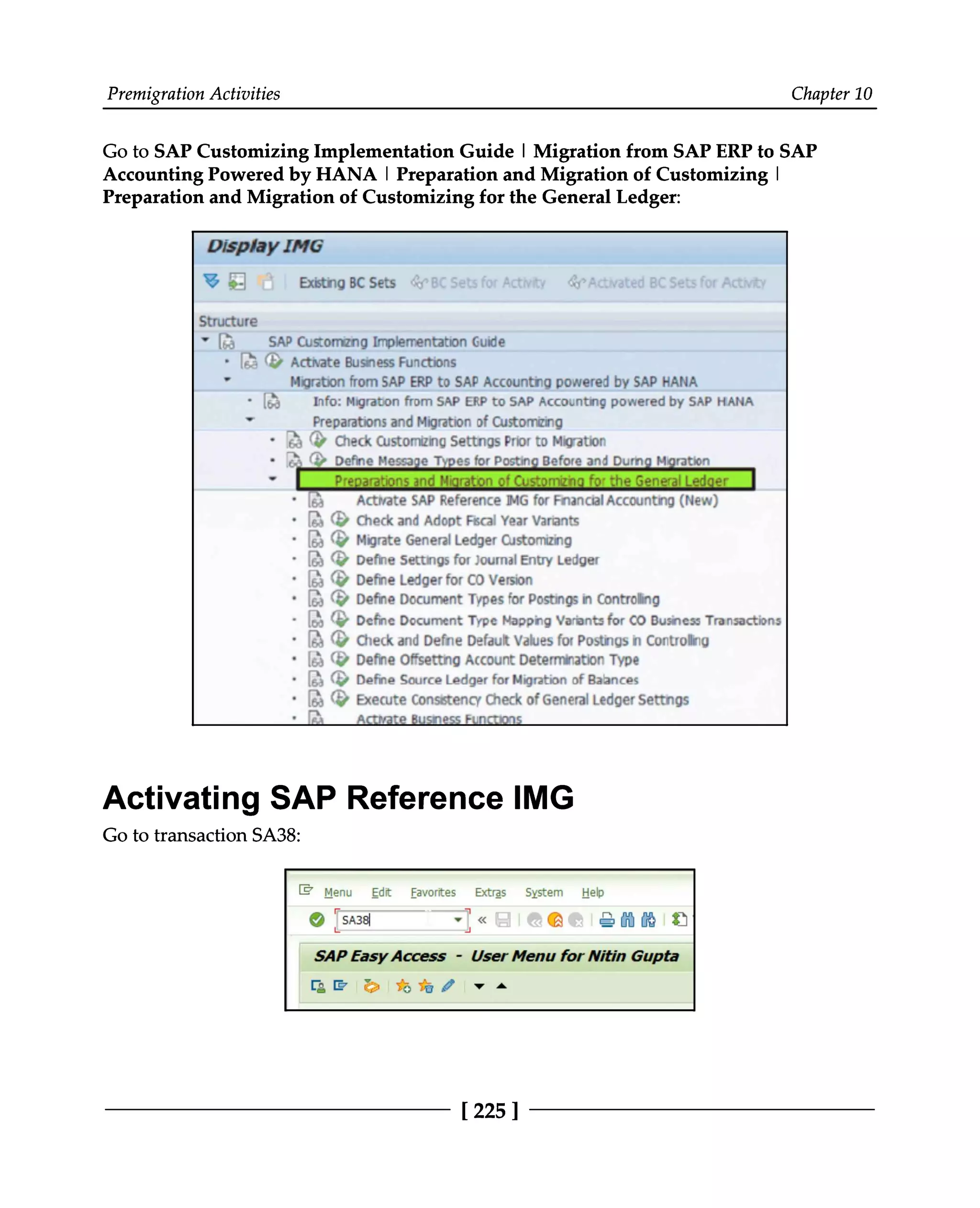Screen dimensions: 980x1208
Task: Click the Find Next binoculars-plus icon
Action: click(648, 920)
